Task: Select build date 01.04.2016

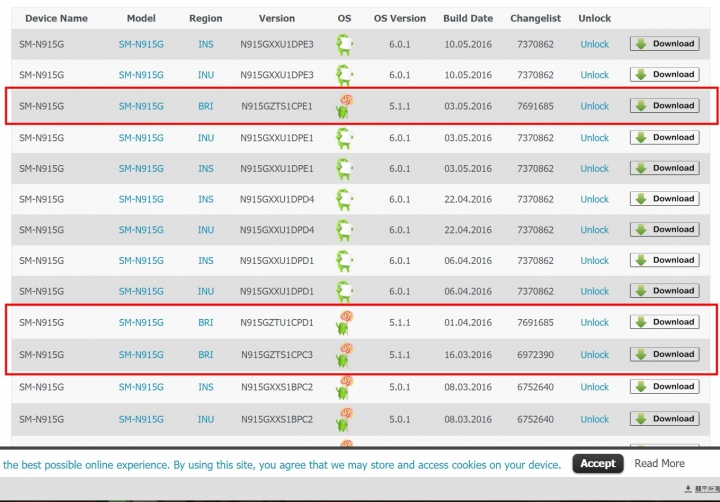Action: 468,323
